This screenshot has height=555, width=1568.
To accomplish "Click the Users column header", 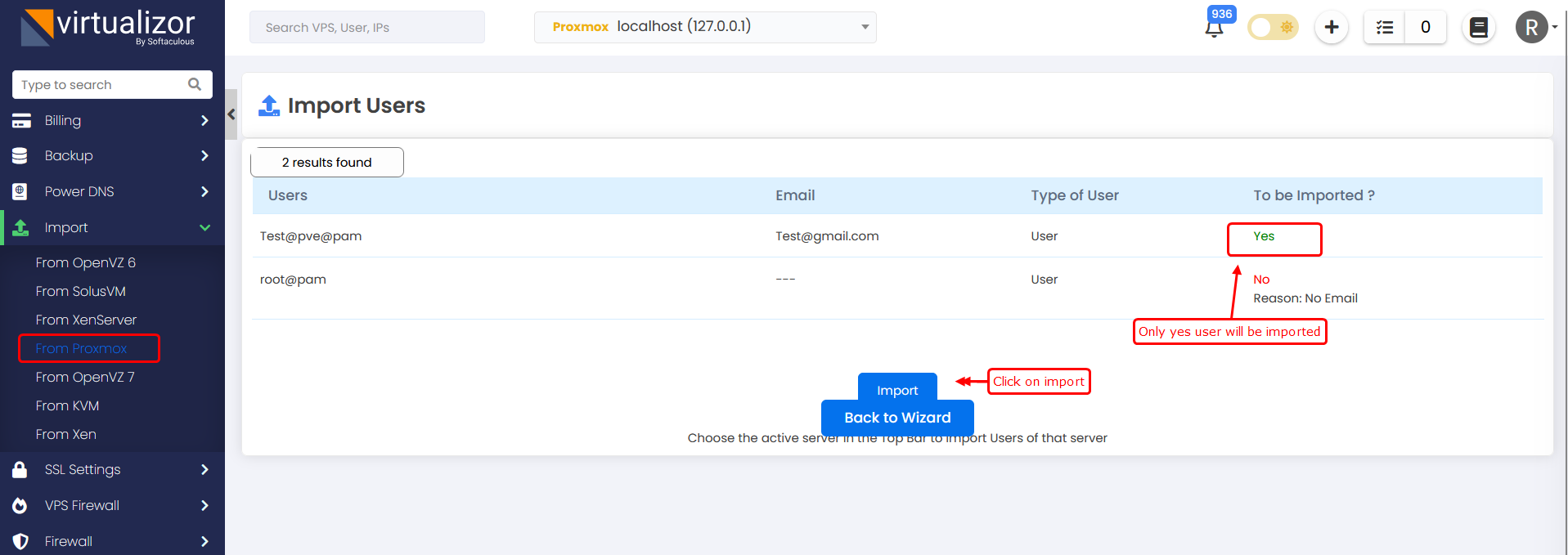I will click(x=288, y=195).
